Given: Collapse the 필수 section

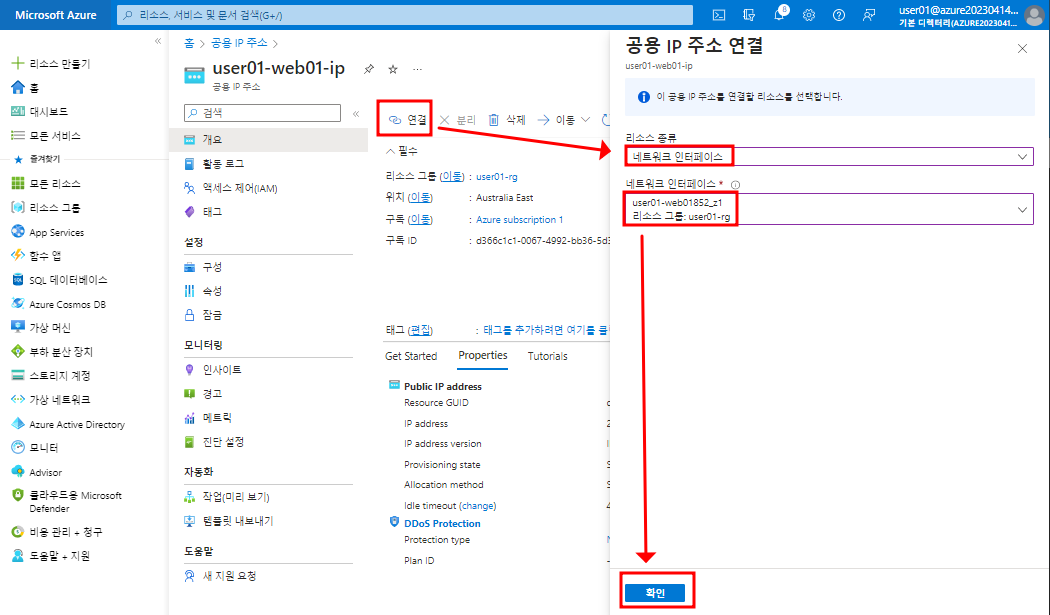Looking at the screenshot, I should (x=401, y=151).
